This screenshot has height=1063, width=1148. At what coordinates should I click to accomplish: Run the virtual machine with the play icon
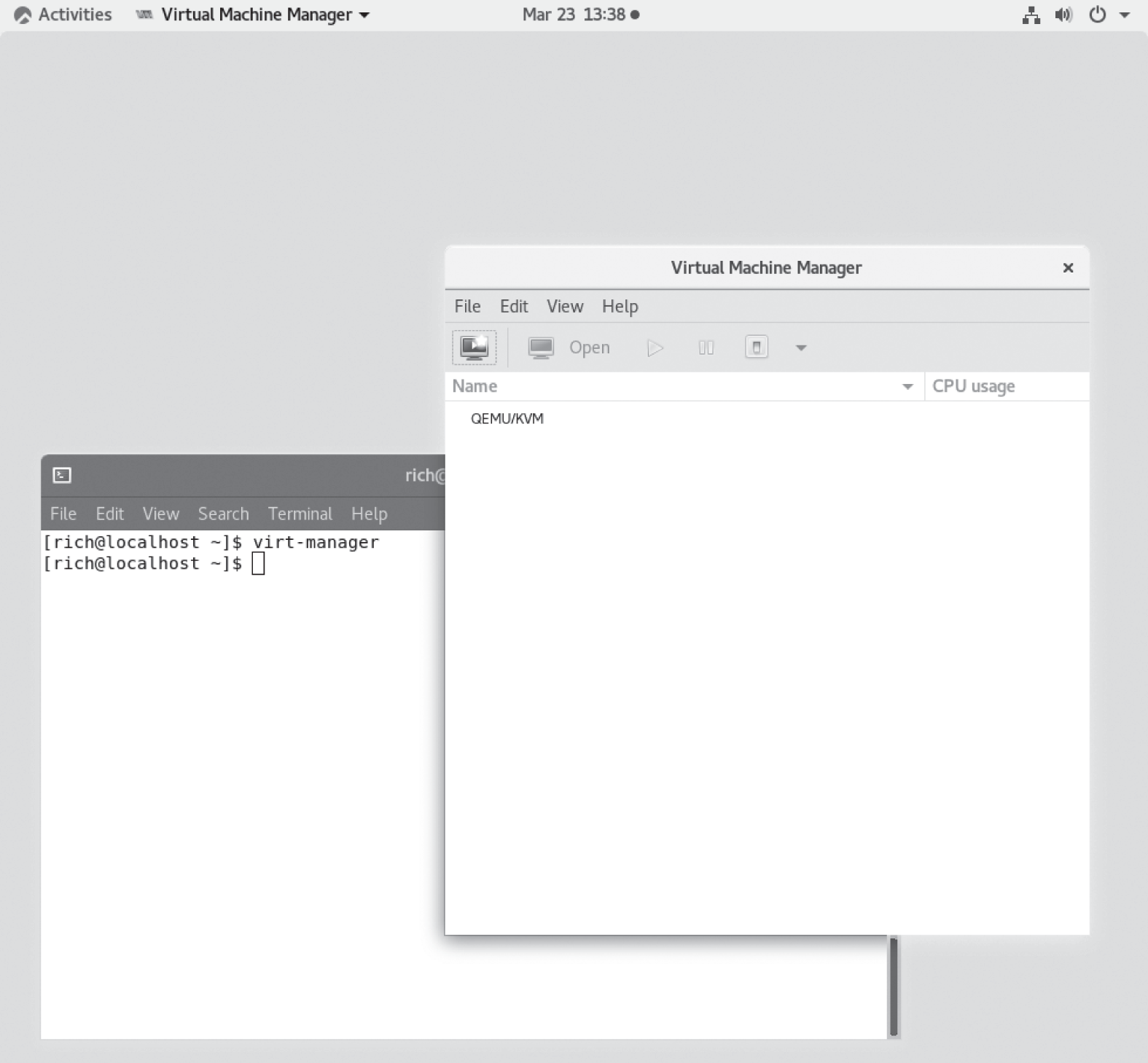tap(655, 348)
